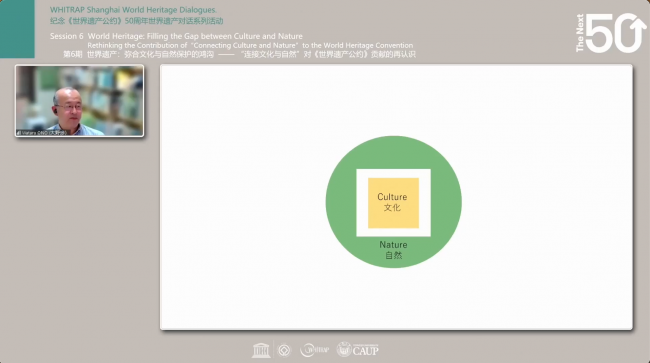Click the Session 6 World Heritage heading
650x363 pixels.
click(176, 36)
